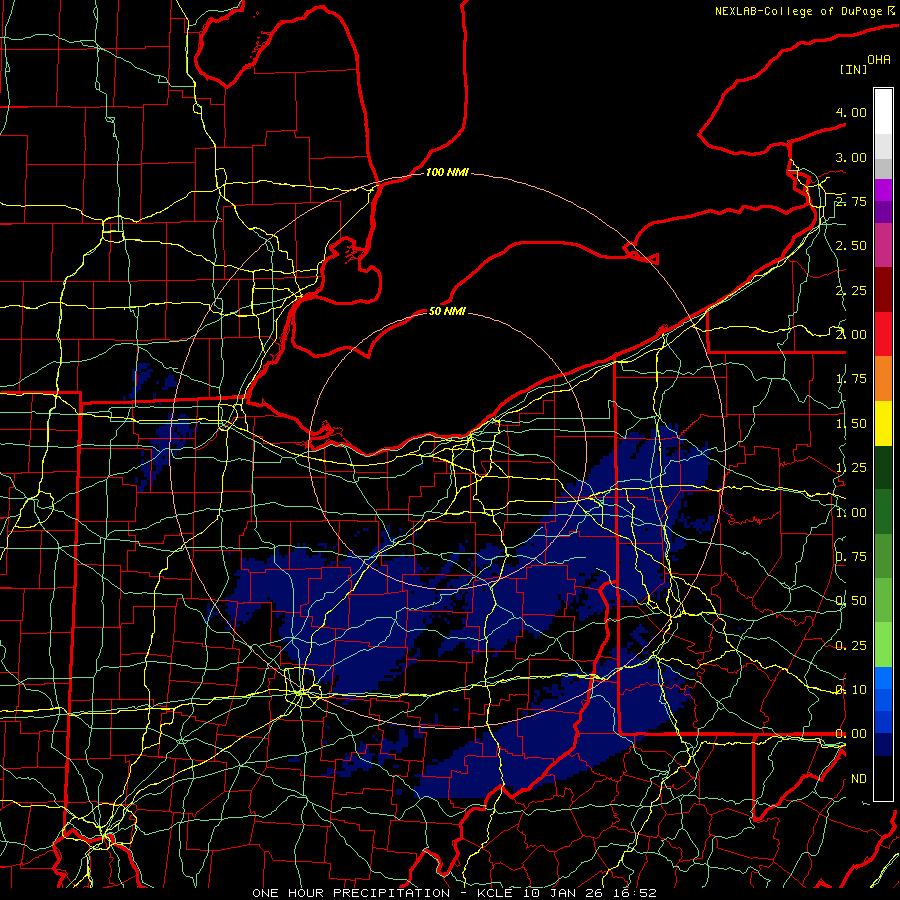Viewport: 900px width, 900px height.
Task: Click the 16:52 timestamp
Action: (634, 893)
